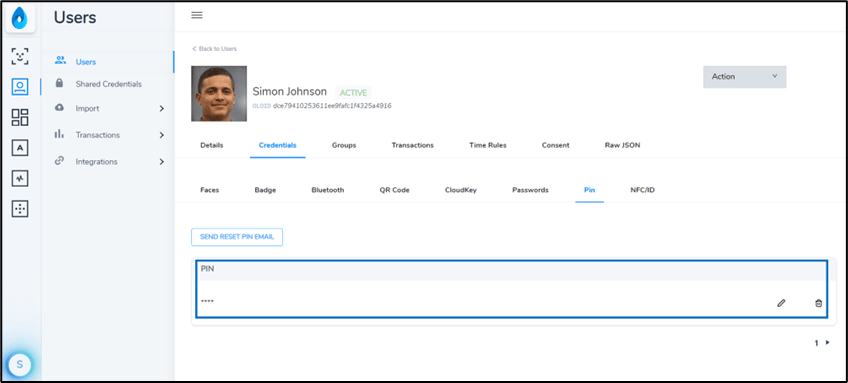
Task: Click the ACTIVE status badge
Action: coord(353,93)
